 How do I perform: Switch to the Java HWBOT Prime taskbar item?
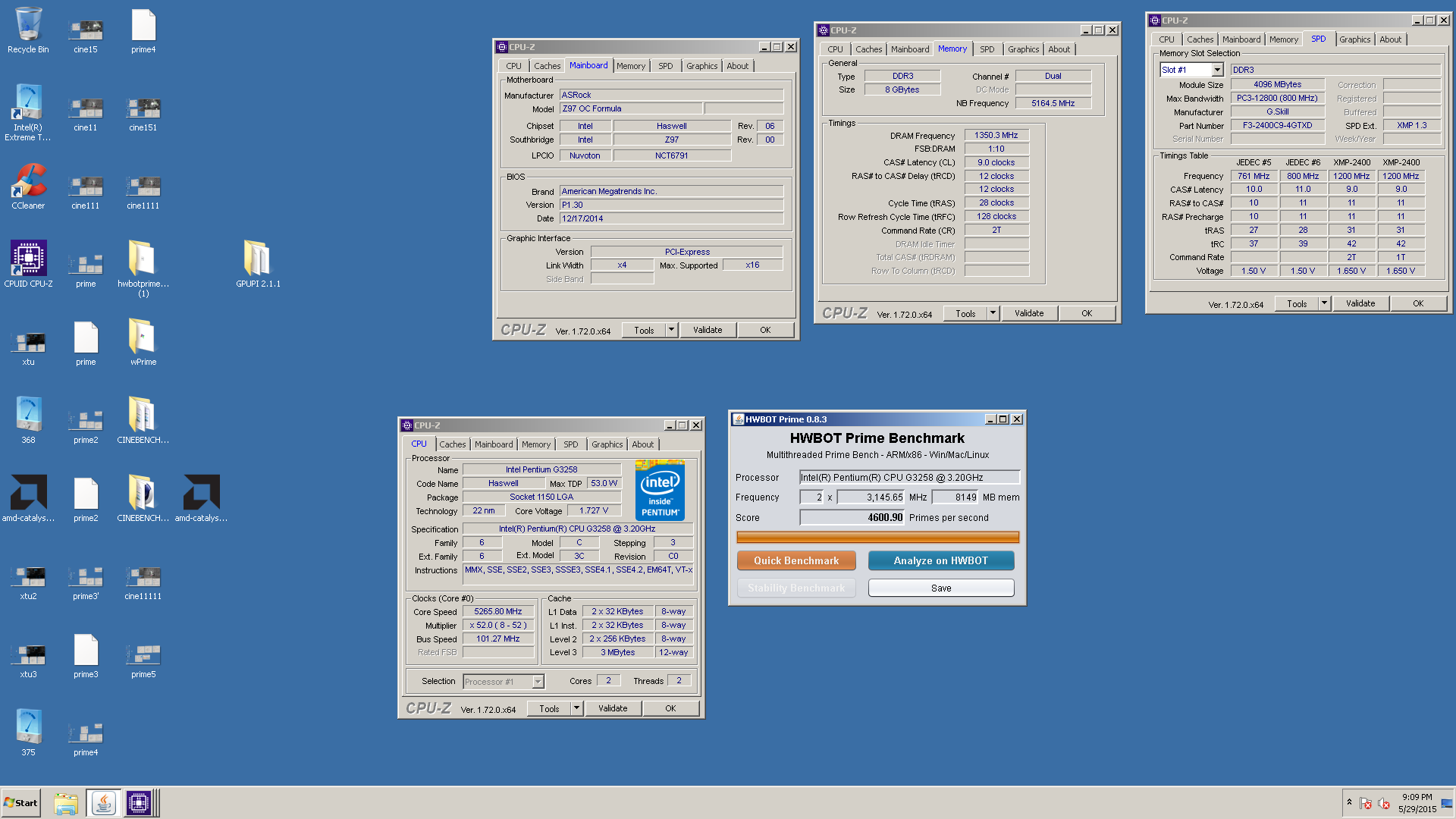point(103,803)
